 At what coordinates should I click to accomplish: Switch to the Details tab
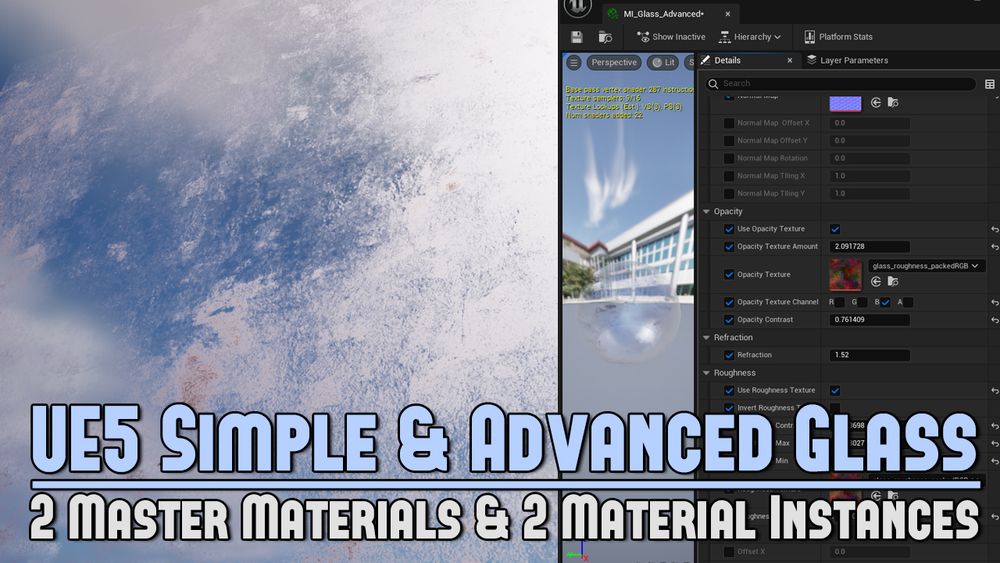point(727,60)
